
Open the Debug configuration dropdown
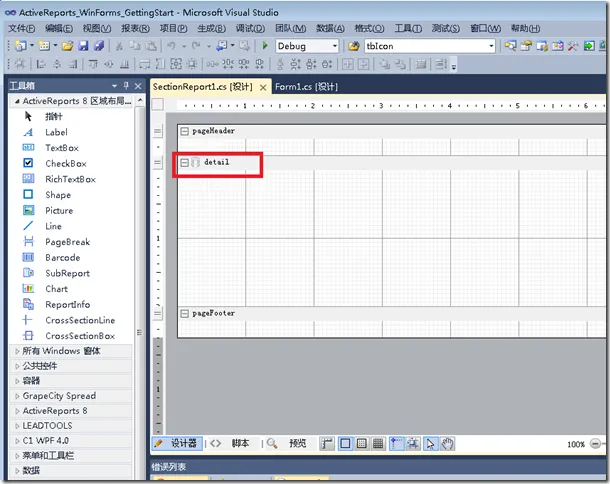tap(334, 46)
